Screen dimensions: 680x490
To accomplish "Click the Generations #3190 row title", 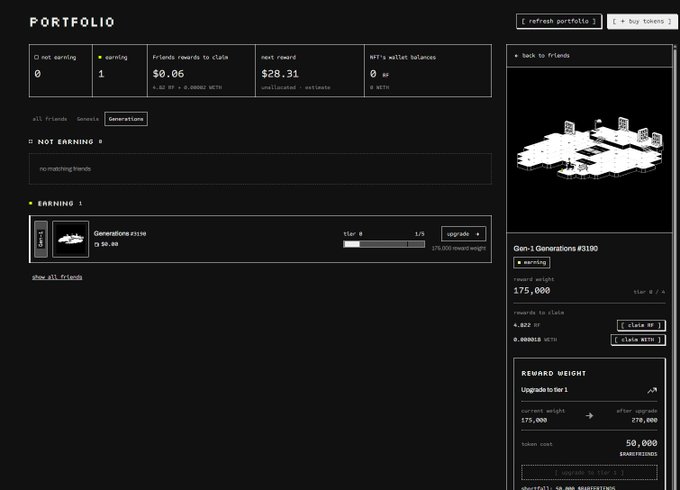I will click(x=120, y=233).
